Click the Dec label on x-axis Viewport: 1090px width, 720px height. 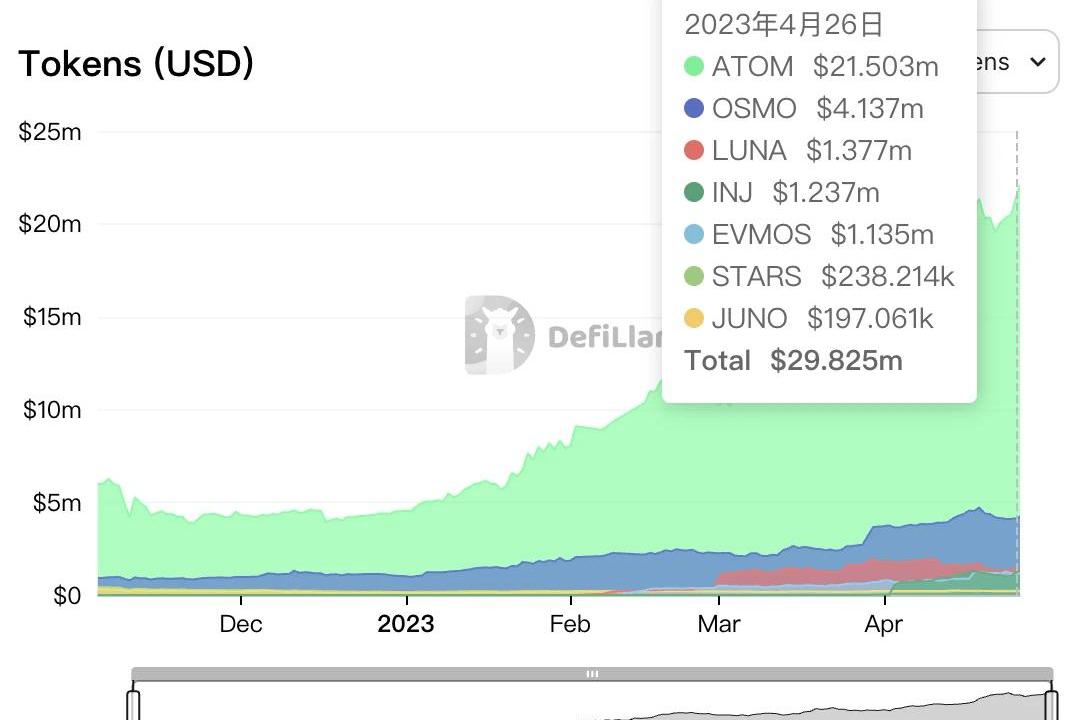[241, 625]
